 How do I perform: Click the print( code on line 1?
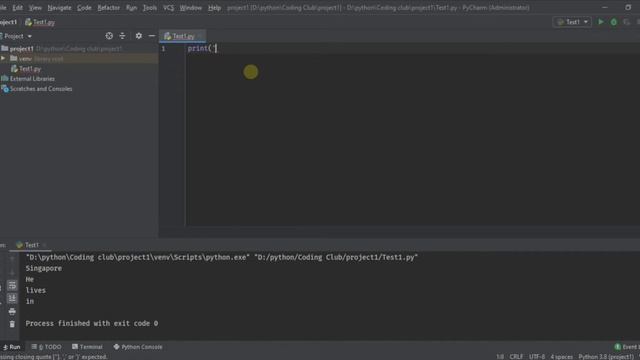201,49
